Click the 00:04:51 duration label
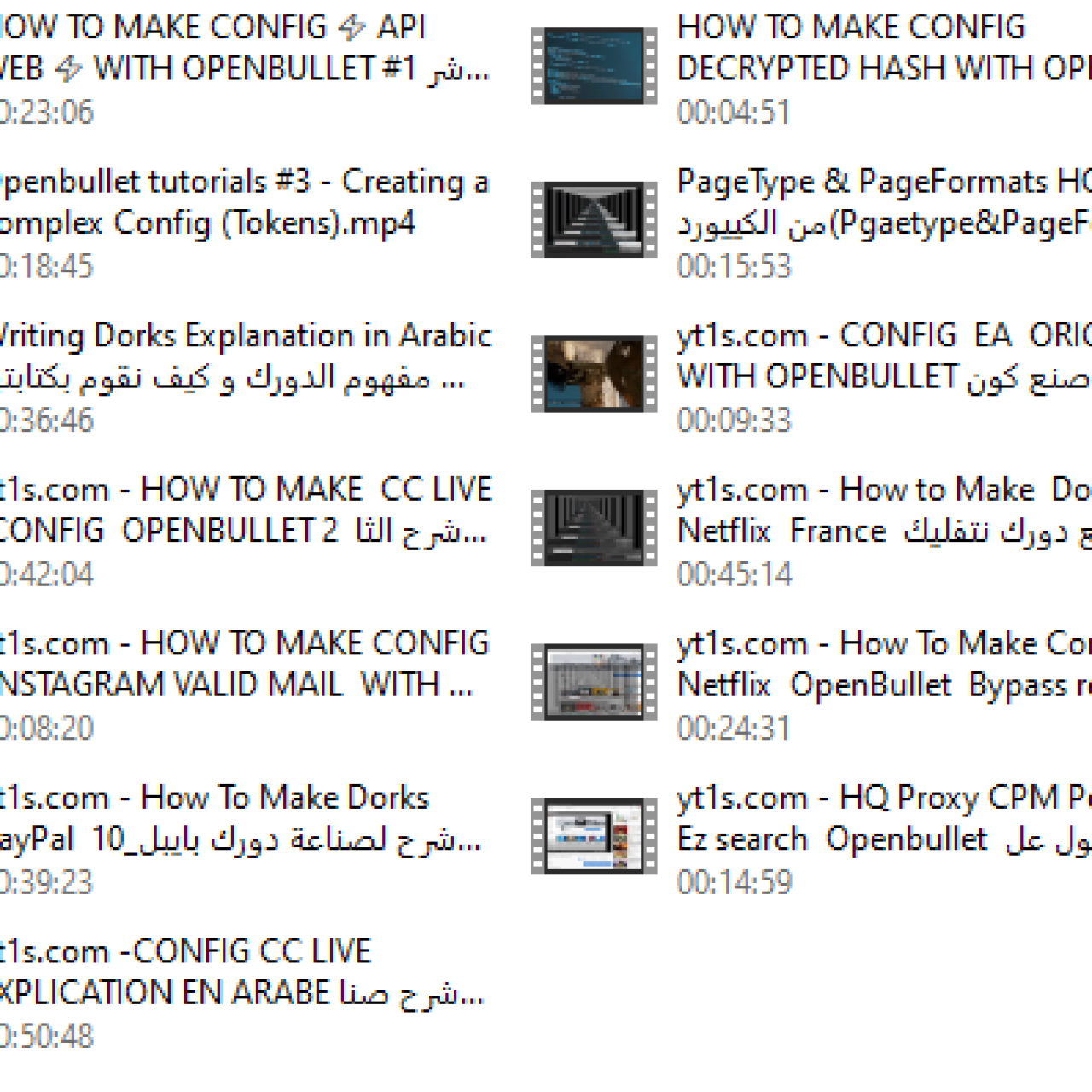Image resolution: width=1092 pixels, height=1092 pixels. click(734, 113)
